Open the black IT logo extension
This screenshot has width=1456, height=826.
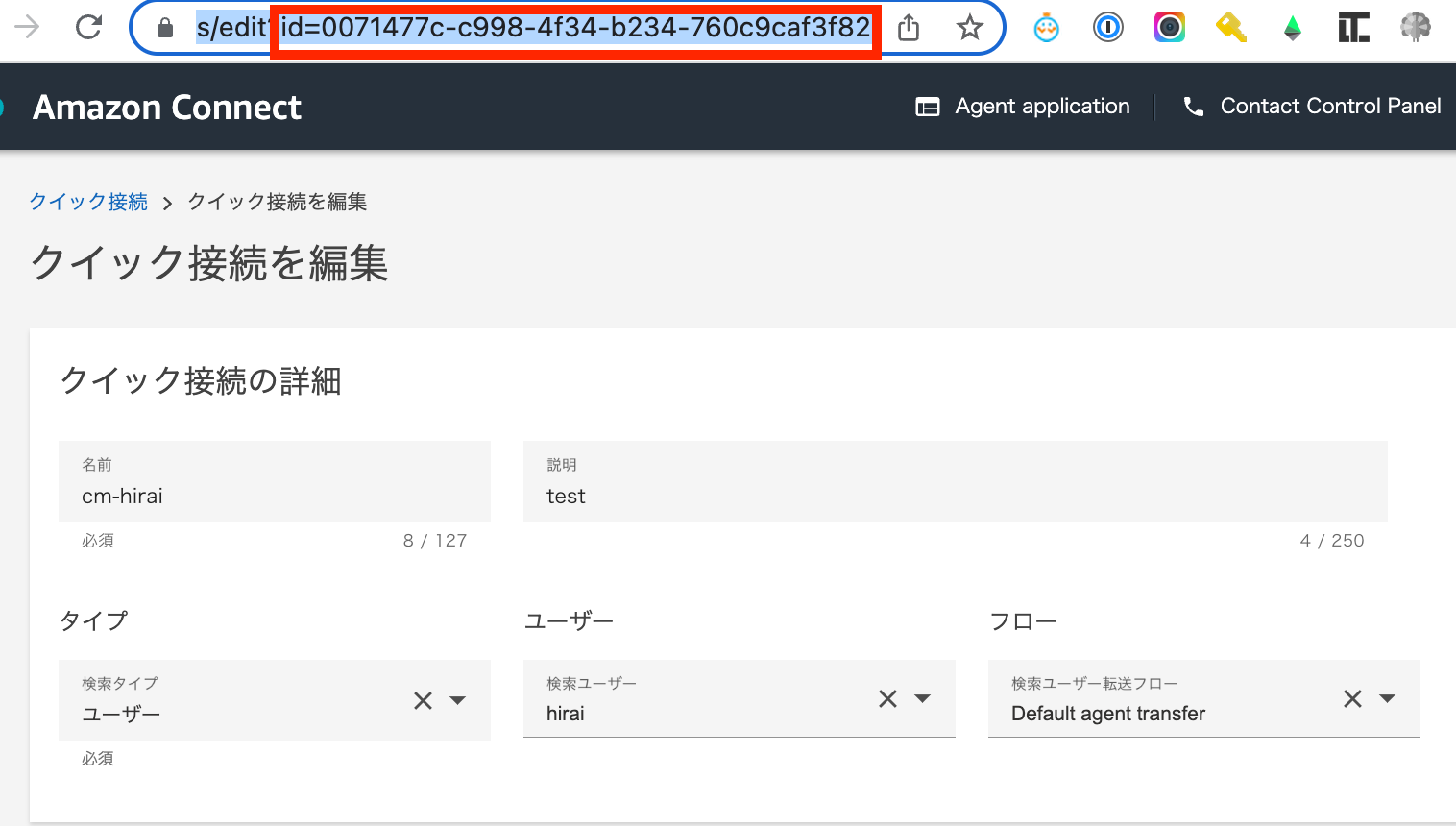[x=1353, y=27]
